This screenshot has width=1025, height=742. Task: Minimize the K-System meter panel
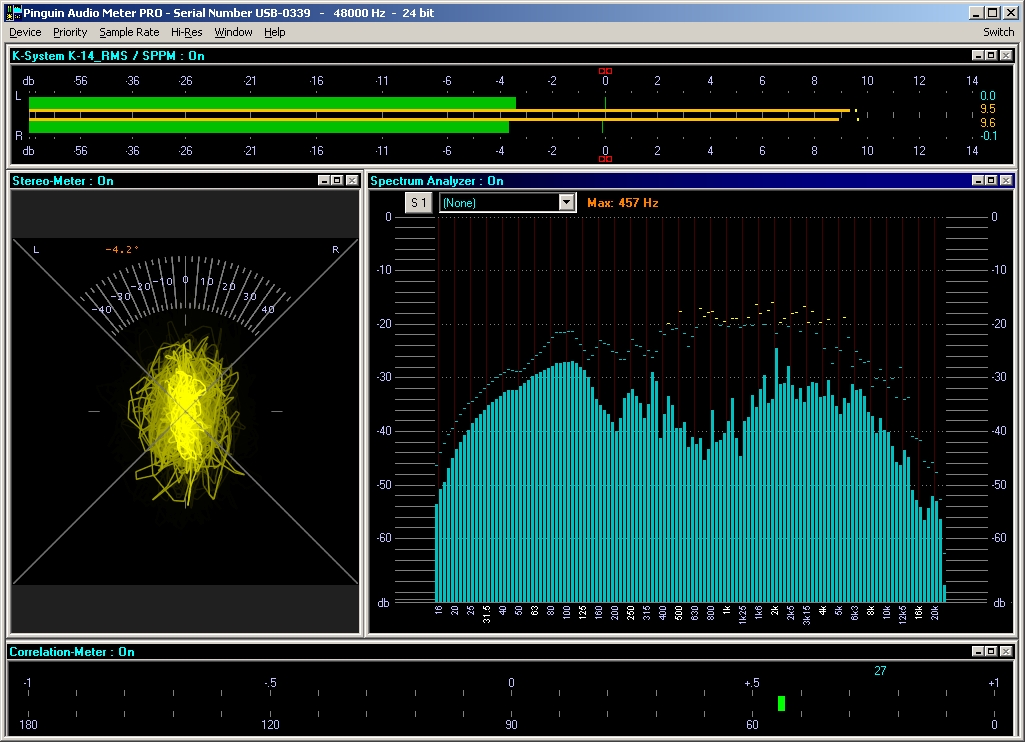tap(977, 56)
